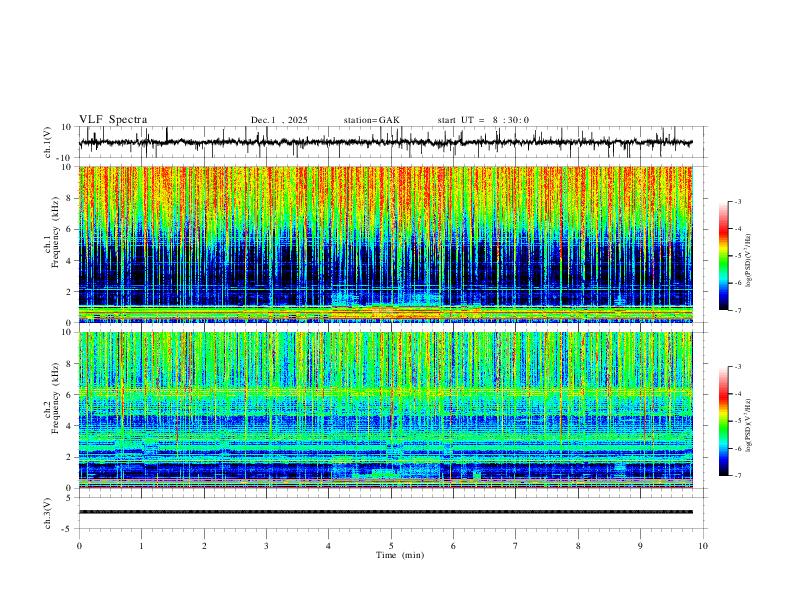Click the "1" tick on the time axis
Screen dimensions: 792x612
141,546
